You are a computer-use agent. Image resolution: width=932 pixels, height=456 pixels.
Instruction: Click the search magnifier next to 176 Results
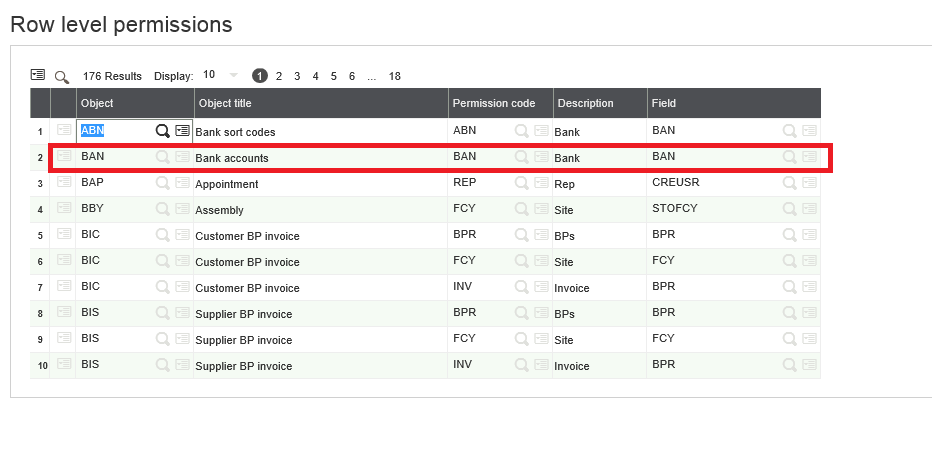point(61,77)
